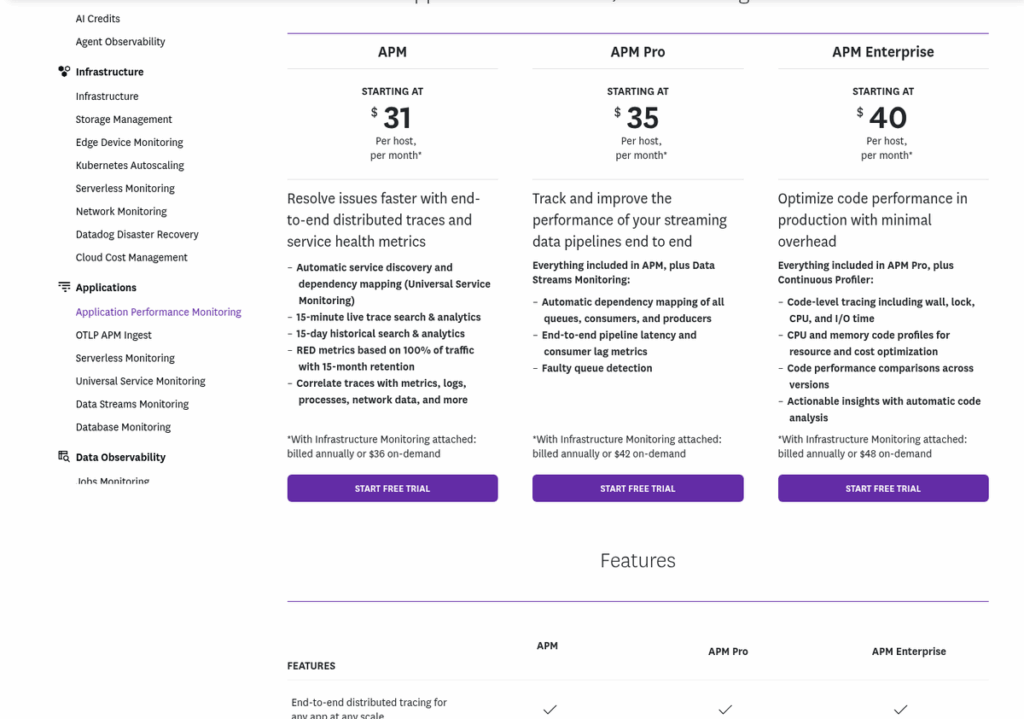1024x719 pixels.
Task: Open Cloud Cost Management link
Action: point(131,257)
